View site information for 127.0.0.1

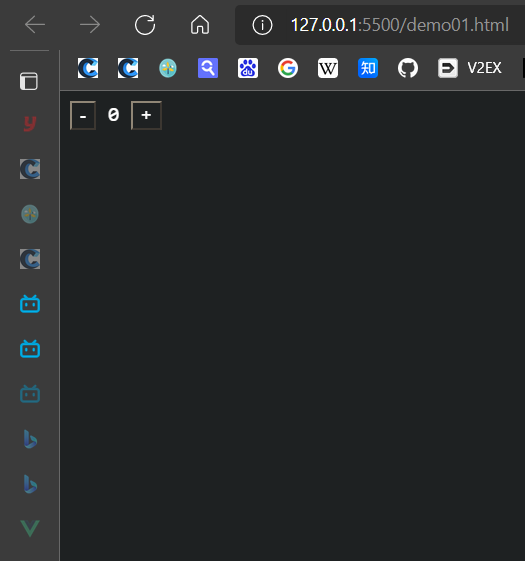coord(262,25)
